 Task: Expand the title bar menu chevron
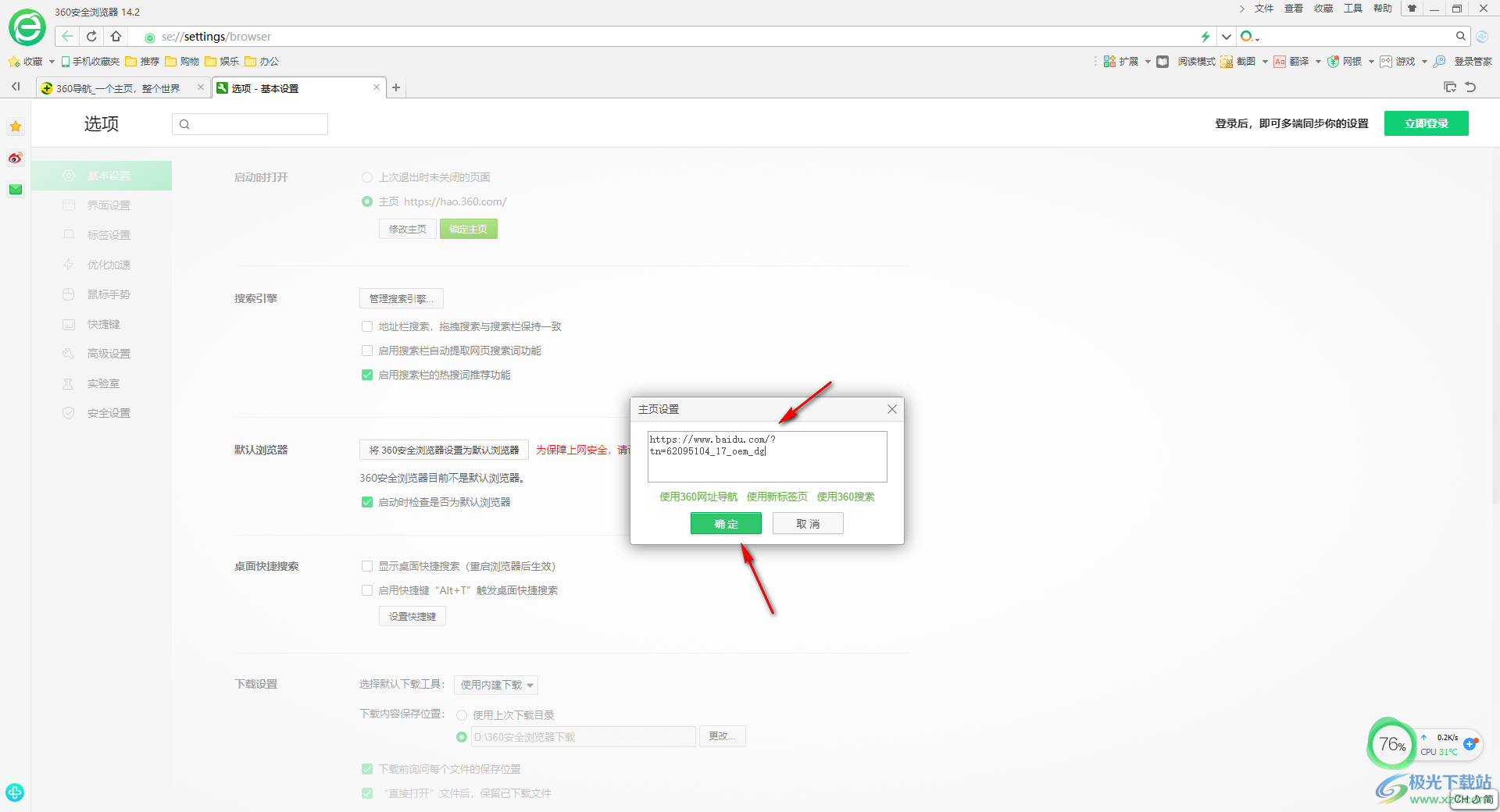pos(1242,9)
